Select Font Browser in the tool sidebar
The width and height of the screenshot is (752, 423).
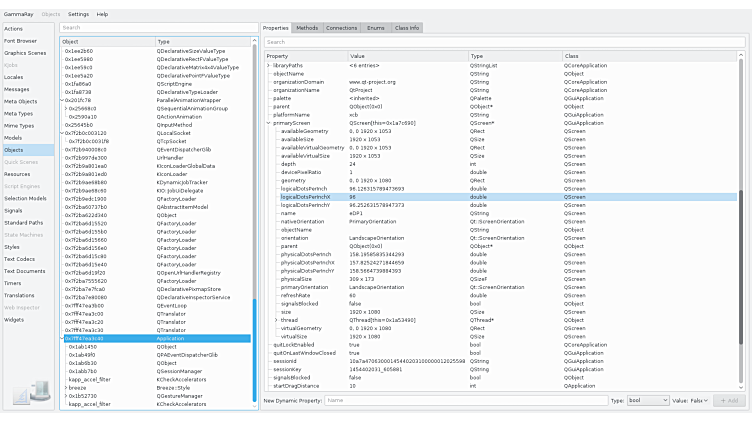click(20, 40)
